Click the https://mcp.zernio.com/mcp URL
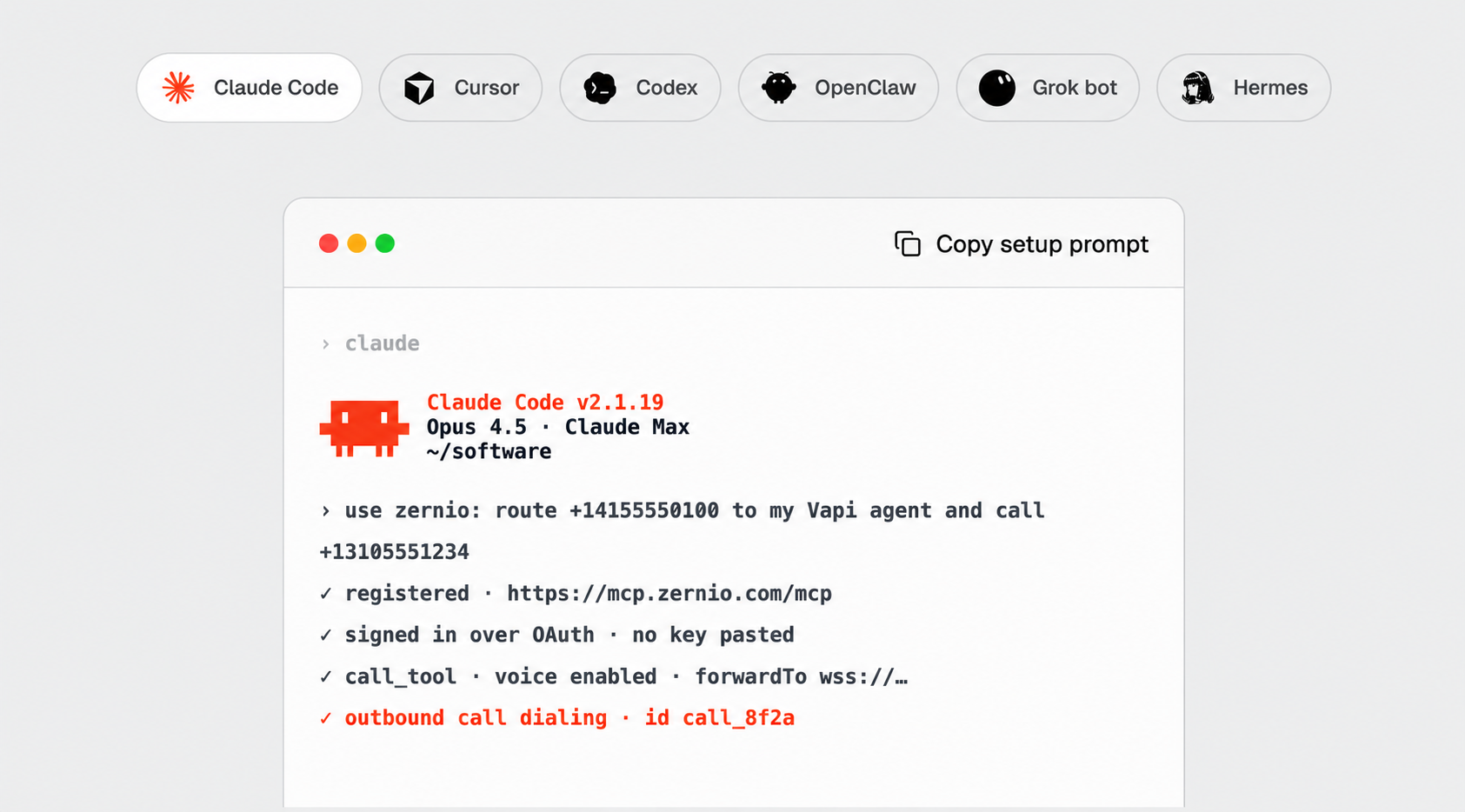This screenshot has height=812, width=1465. 669,594
